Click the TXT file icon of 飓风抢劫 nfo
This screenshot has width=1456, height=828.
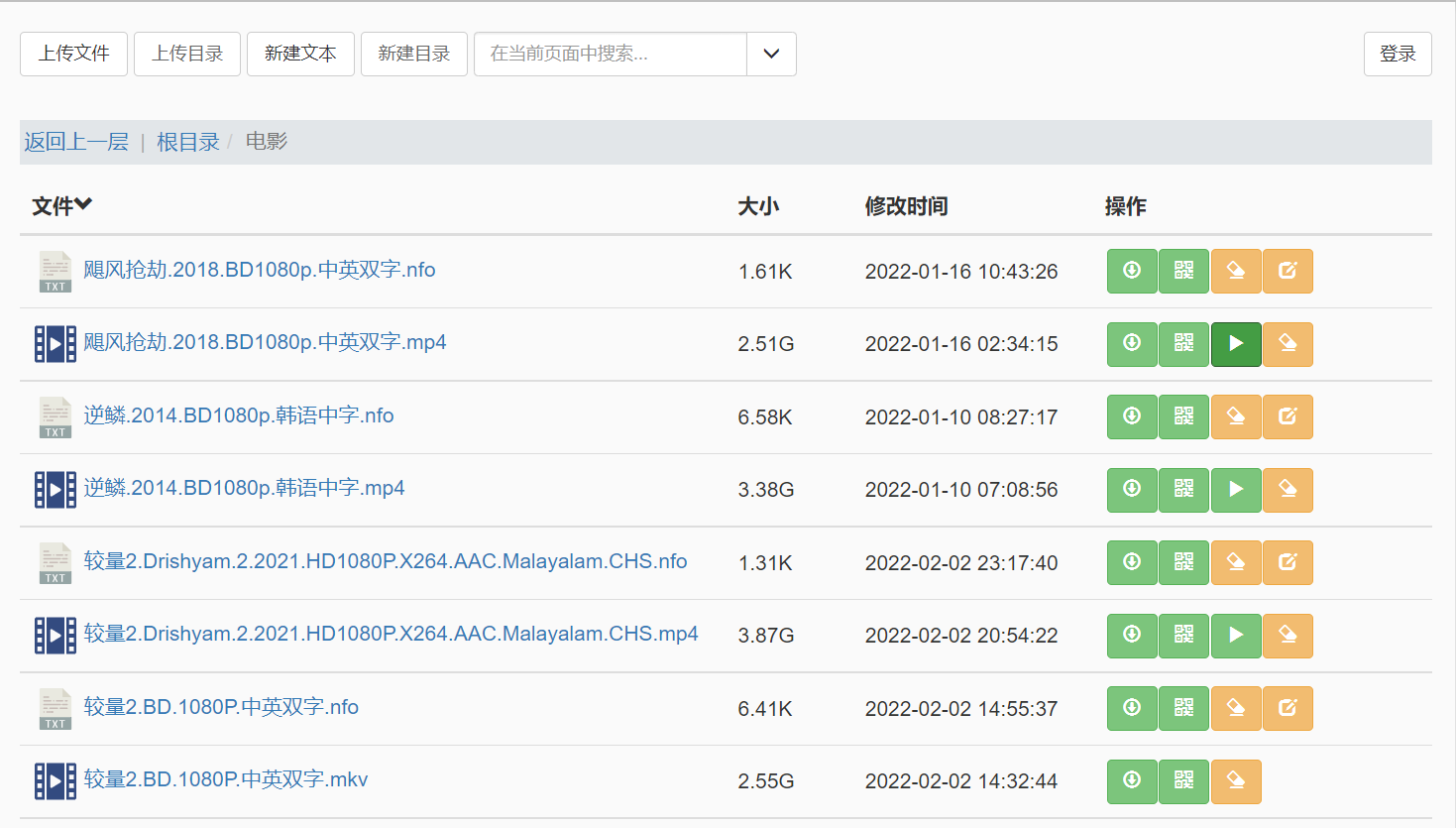point(56,272)
